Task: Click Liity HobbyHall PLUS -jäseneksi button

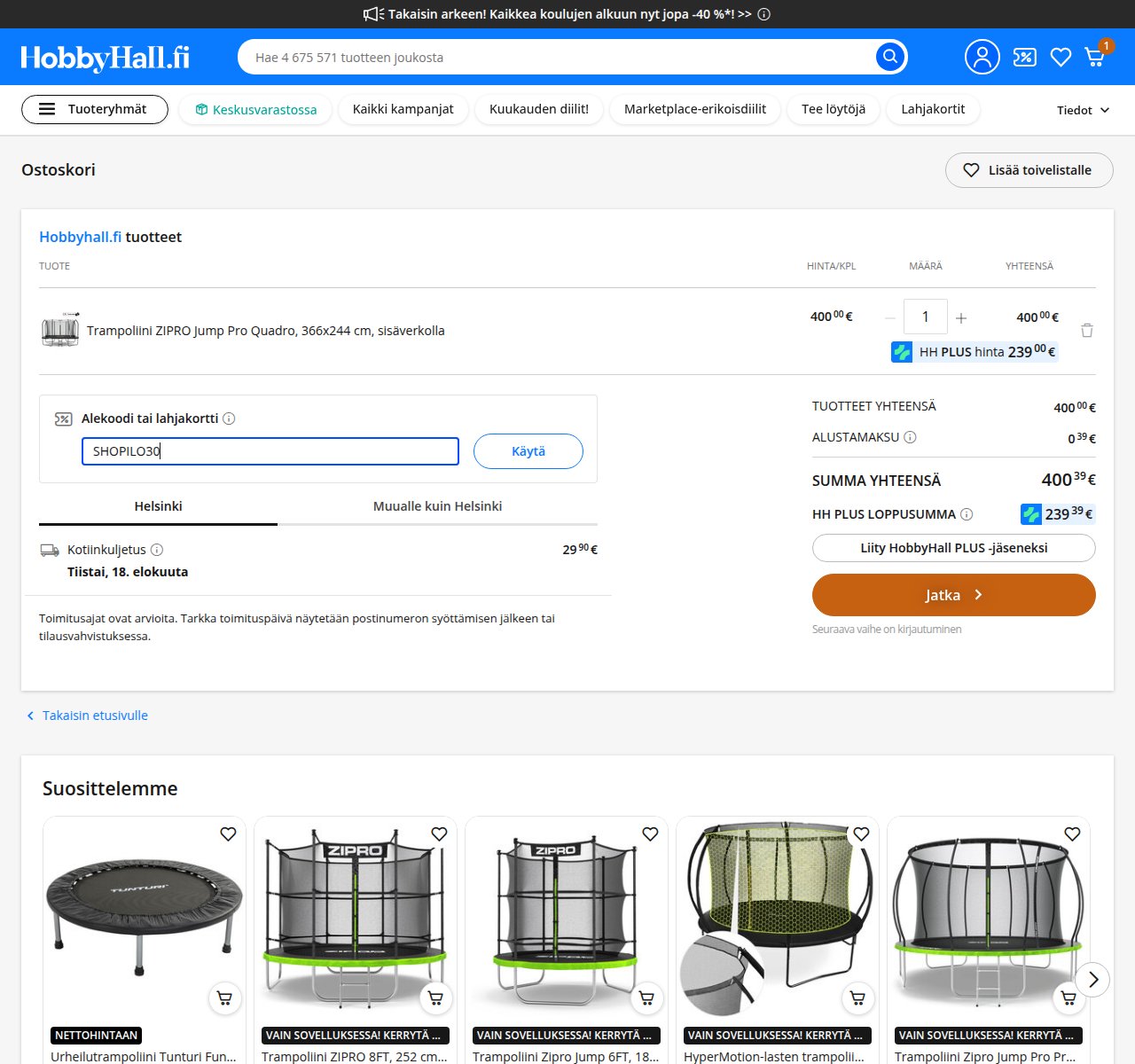Action: coord(954,548)
